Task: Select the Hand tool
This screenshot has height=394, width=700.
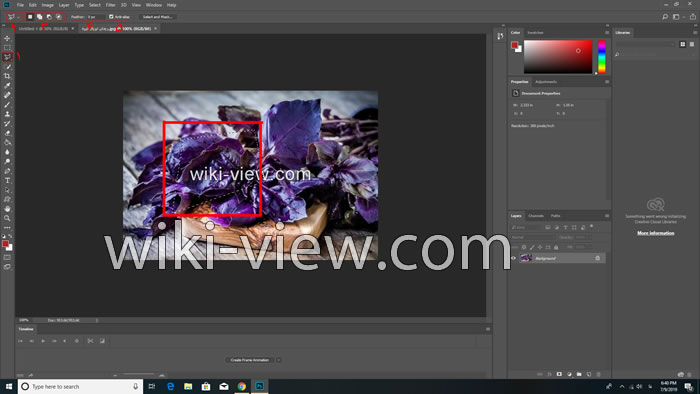Action: [7, 209]
